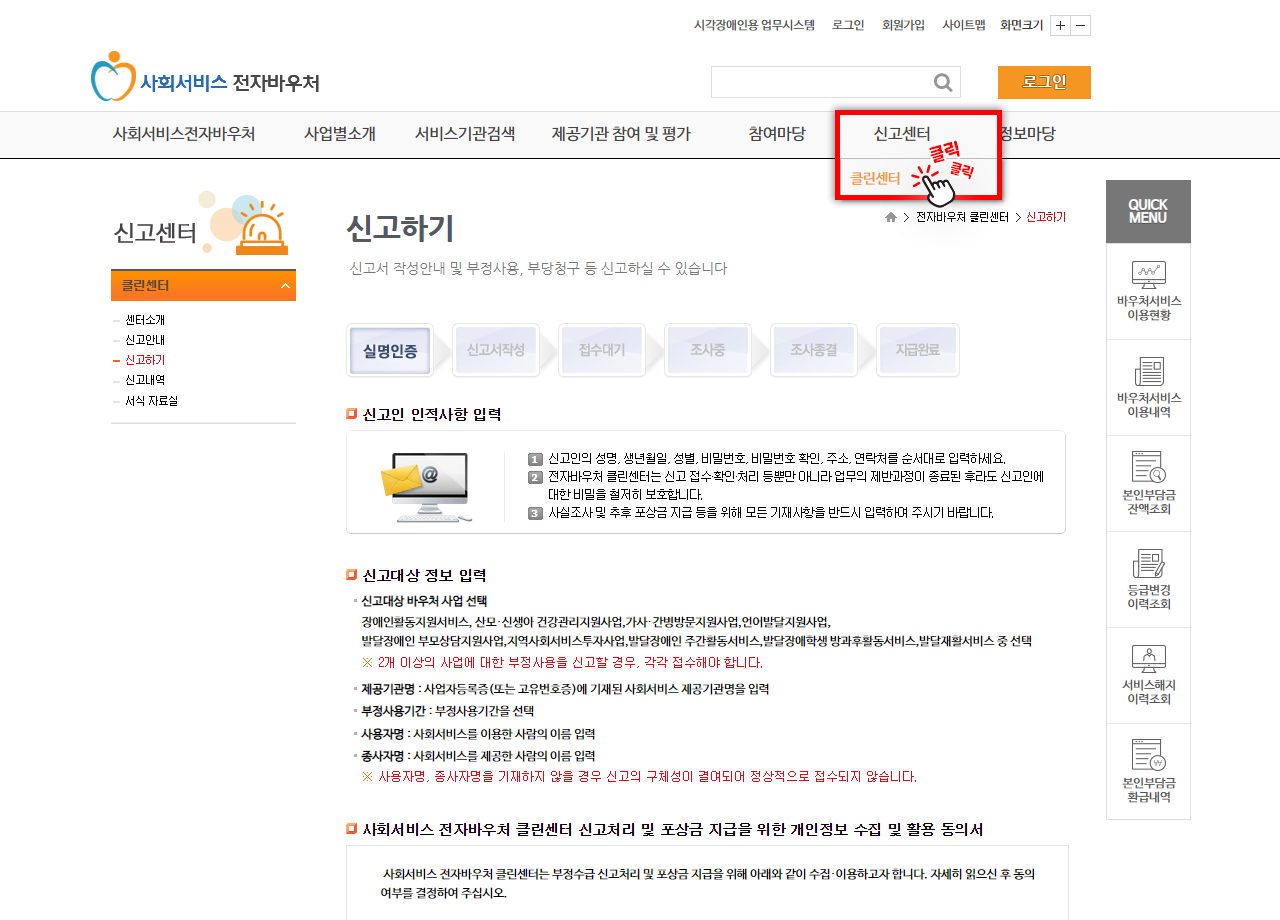The height and width of the screenshot is (920, 1280).
Task: Click the home icon in breadcrumb
Action: (891, 217)
